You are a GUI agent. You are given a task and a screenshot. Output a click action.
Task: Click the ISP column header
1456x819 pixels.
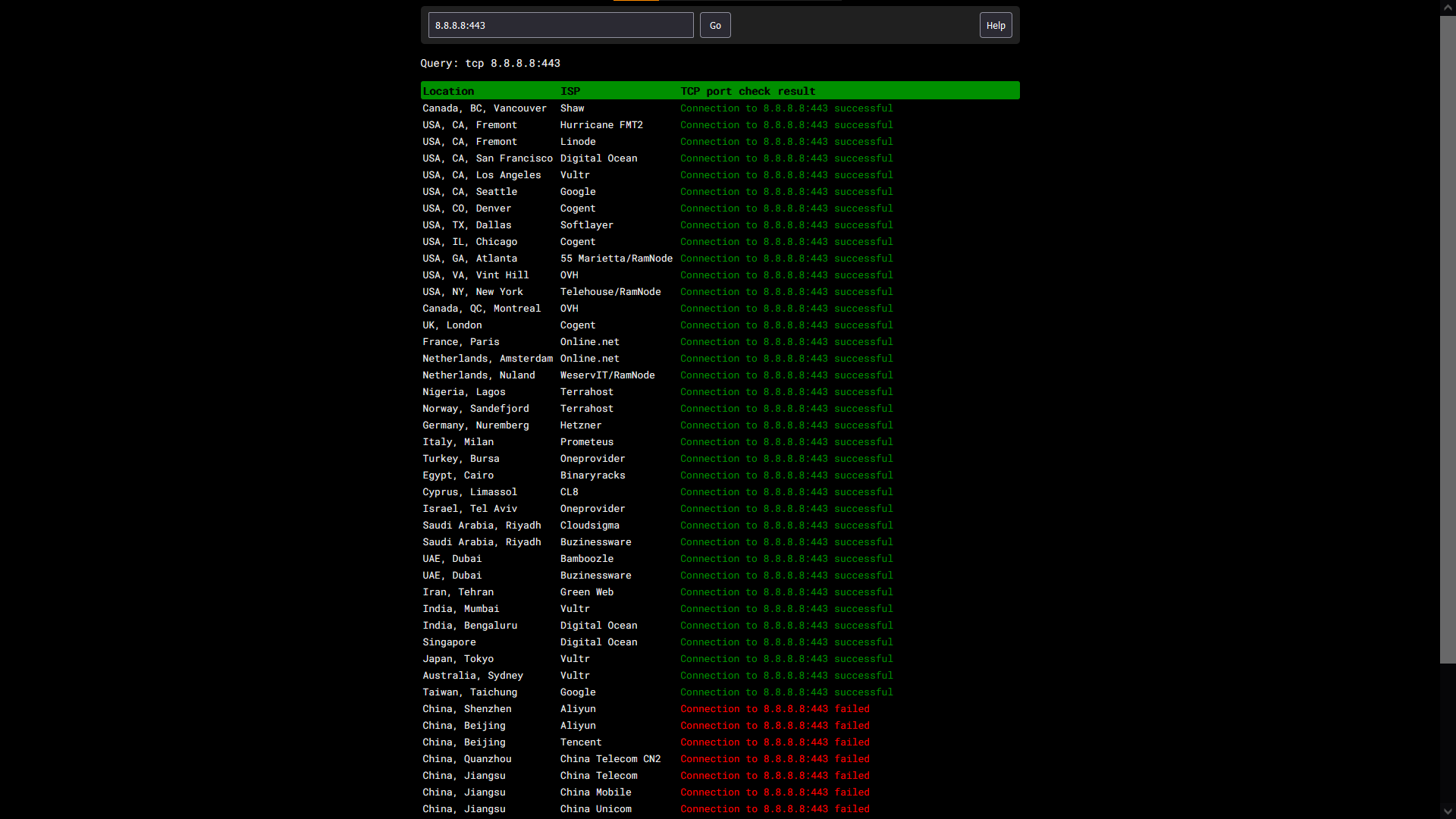570,91
